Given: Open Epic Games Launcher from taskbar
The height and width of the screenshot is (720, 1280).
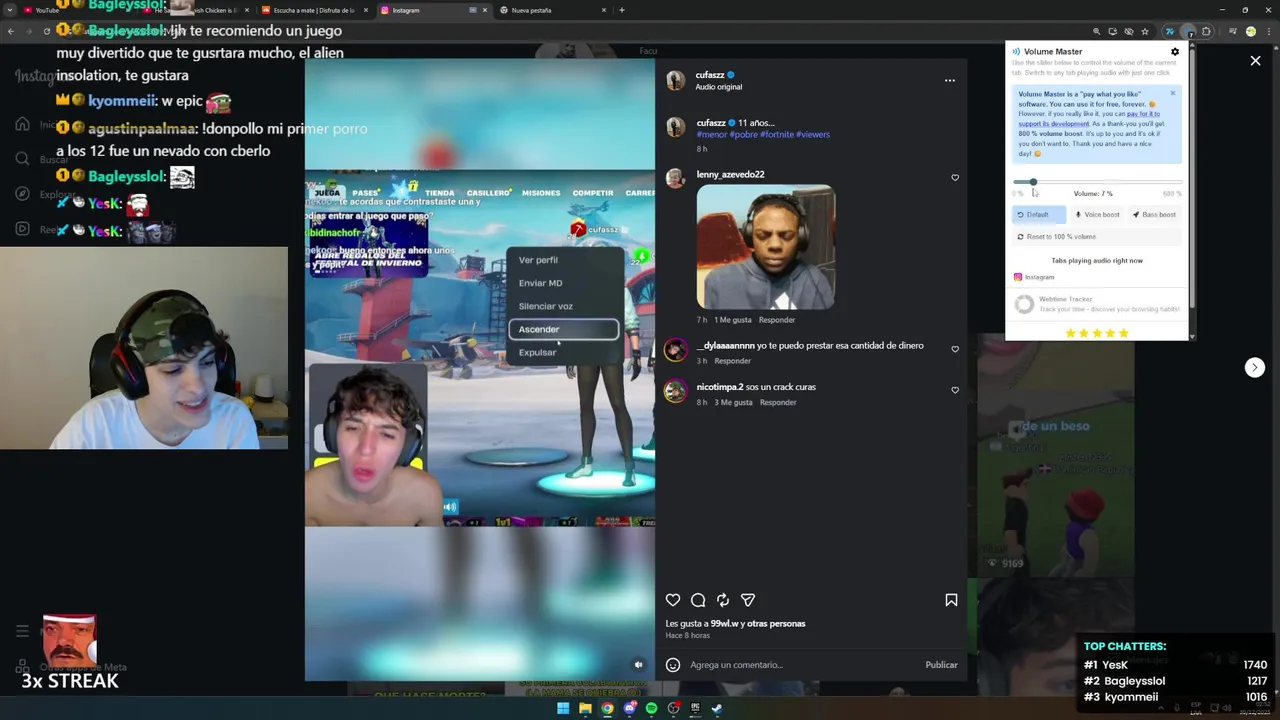Looking at the screenshot, I should 695,708.
